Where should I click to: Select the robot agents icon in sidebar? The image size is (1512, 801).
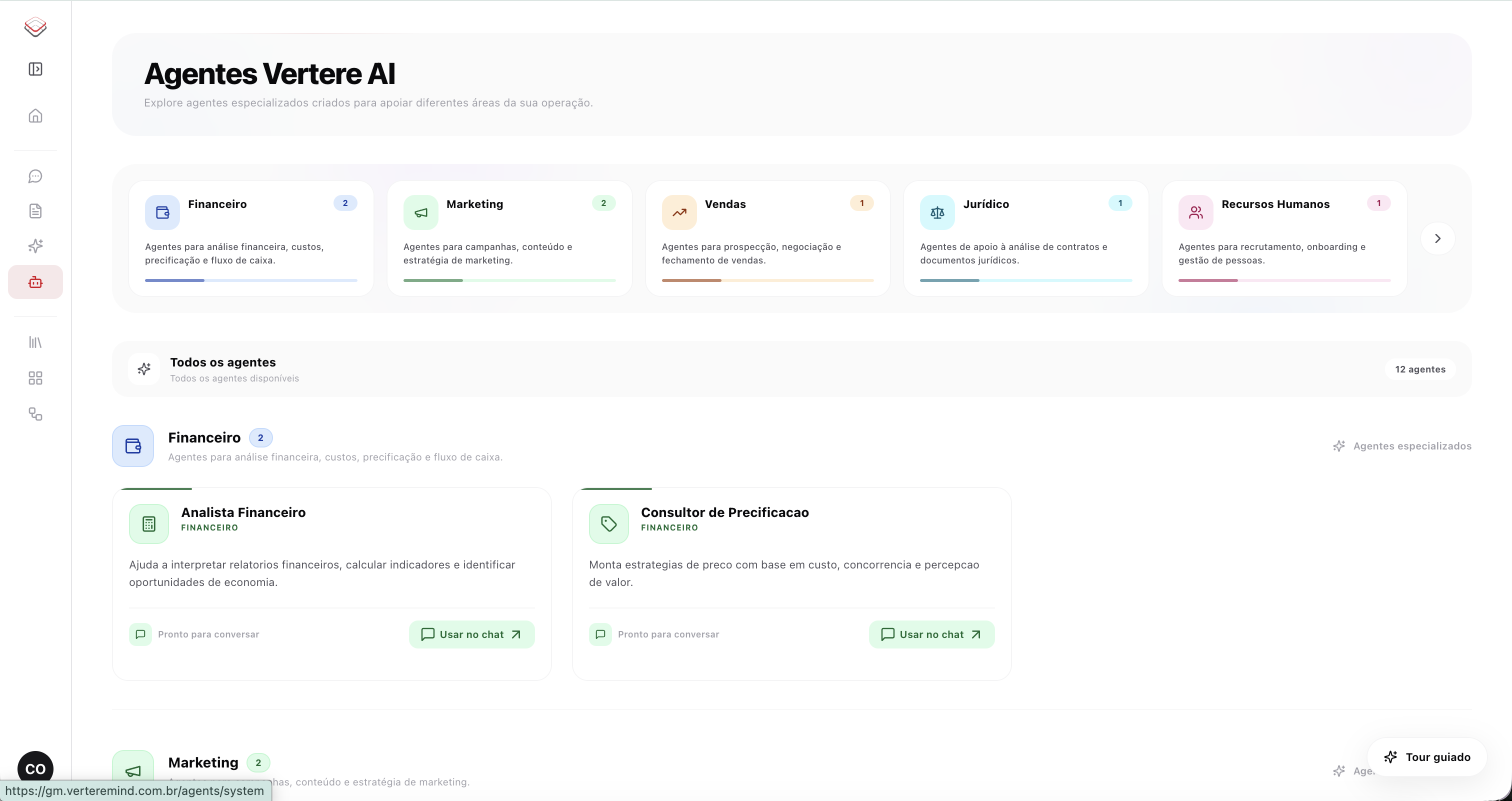(x=35, y=282)
